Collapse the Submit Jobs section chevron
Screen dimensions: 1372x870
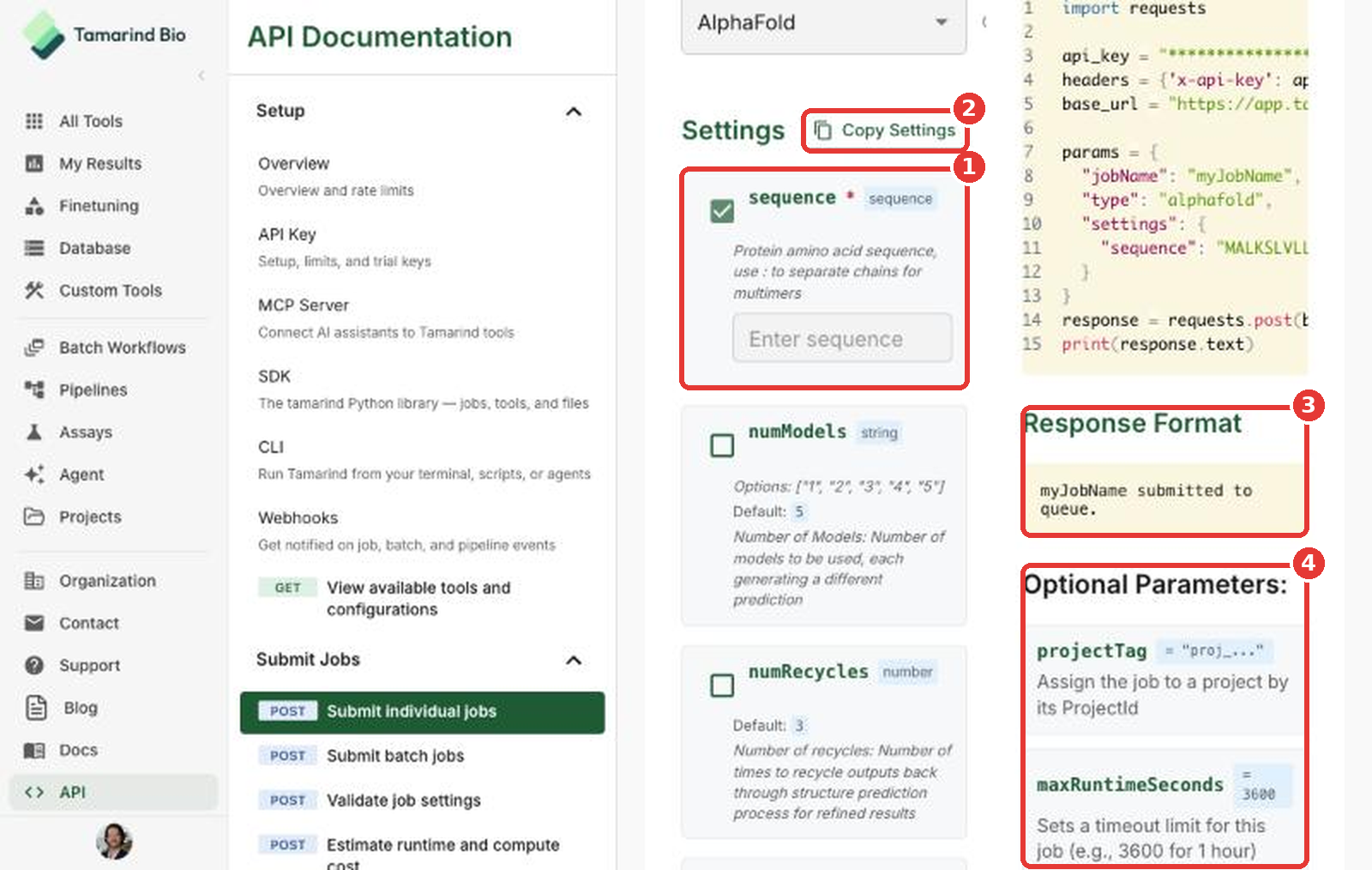[574, 660]
